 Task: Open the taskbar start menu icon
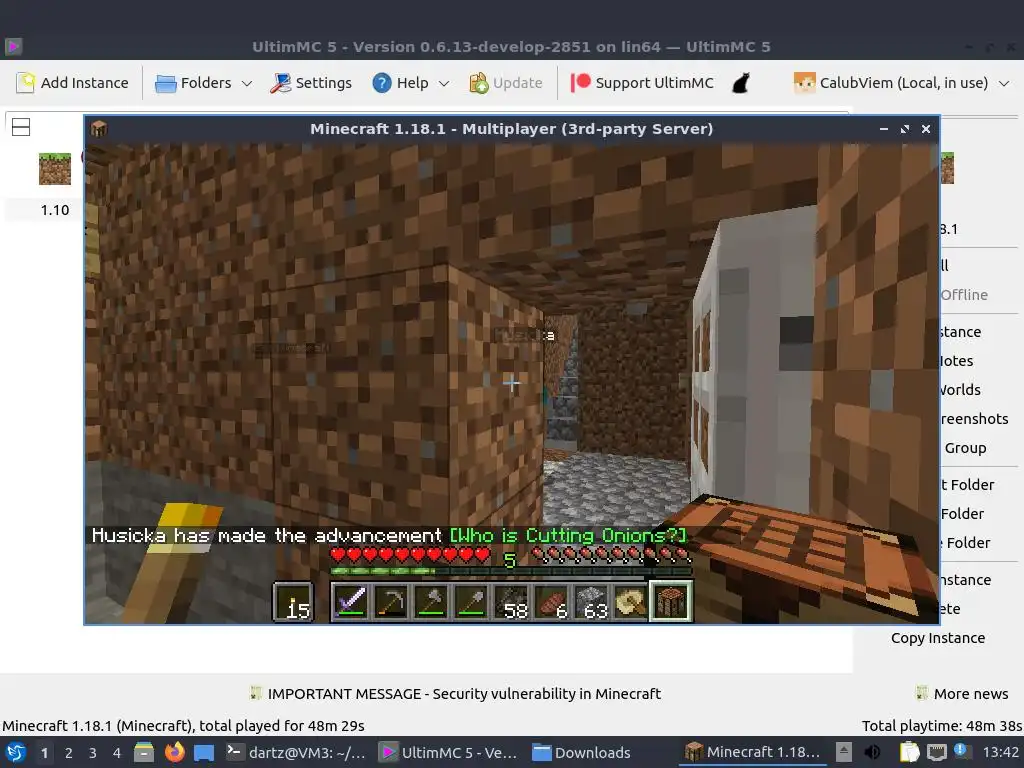click(x=15, y=752)
